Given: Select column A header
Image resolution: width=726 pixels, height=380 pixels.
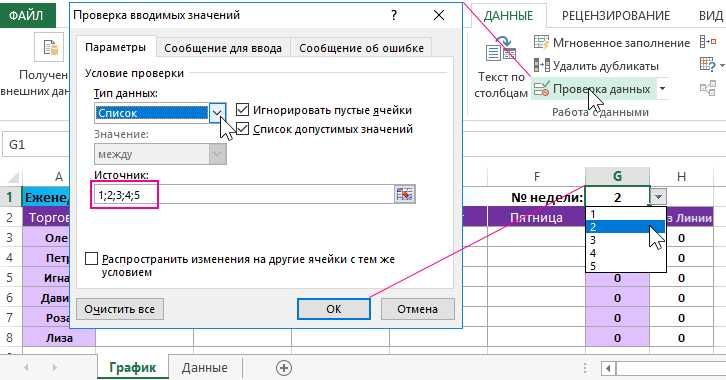Looking at the screenshot, I should pyautogui.click(x=59, y=176).
